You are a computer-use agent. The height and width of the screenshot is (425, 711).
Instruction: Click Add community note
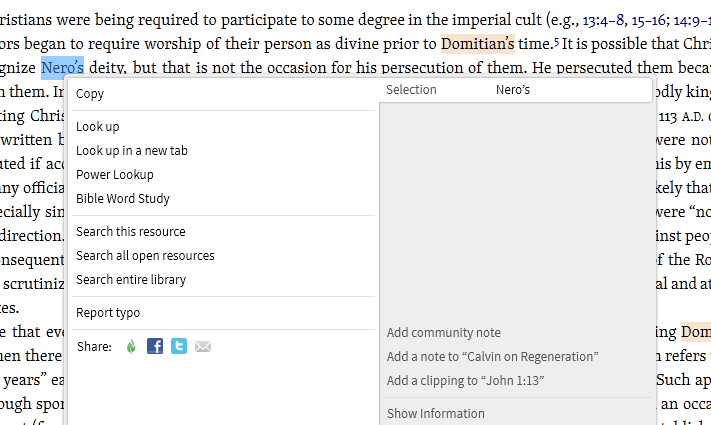pos(444,333)
